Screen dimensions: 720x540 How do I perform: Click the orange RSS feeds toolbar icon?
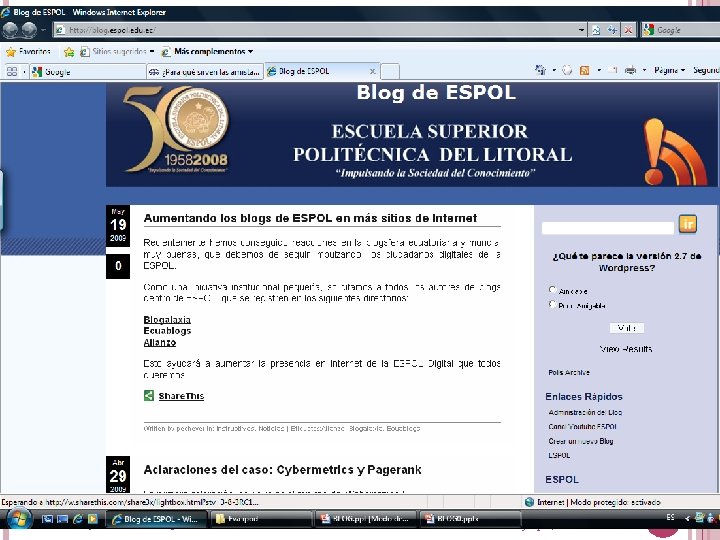point(584,70)
